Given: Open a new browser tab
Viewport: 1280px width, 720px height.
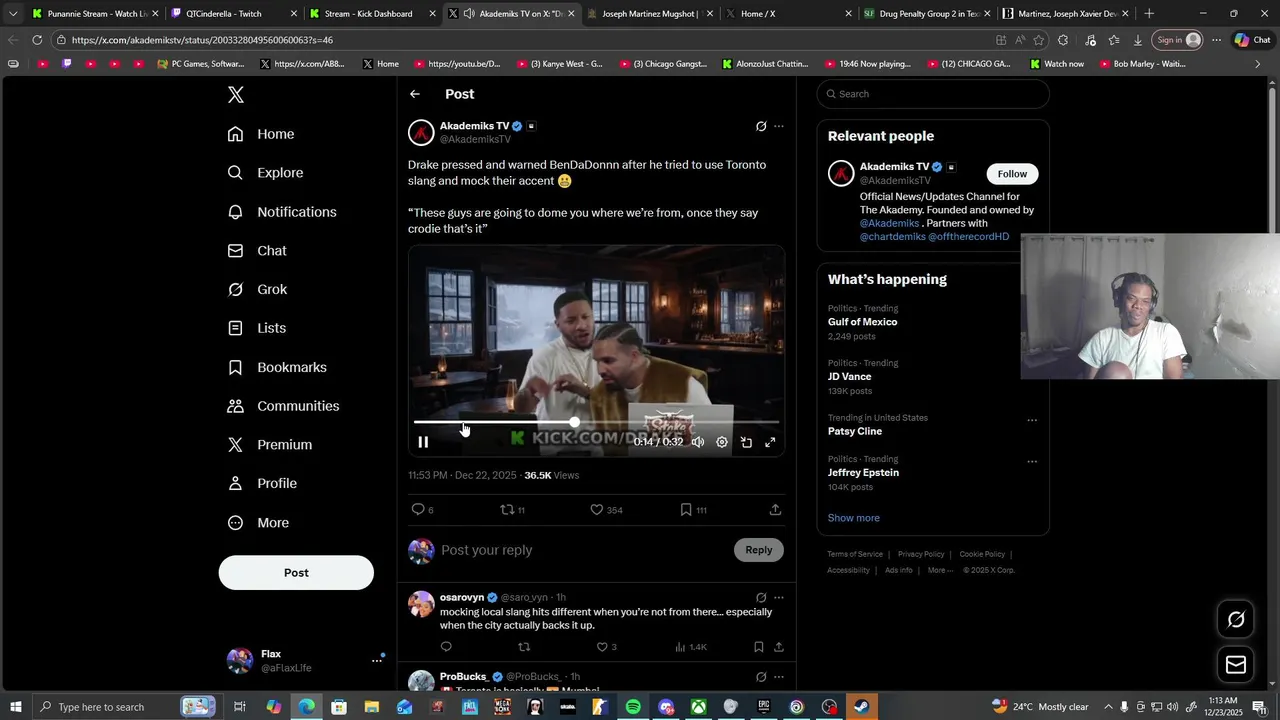Looking at the screenshot, I should 1149,14.
